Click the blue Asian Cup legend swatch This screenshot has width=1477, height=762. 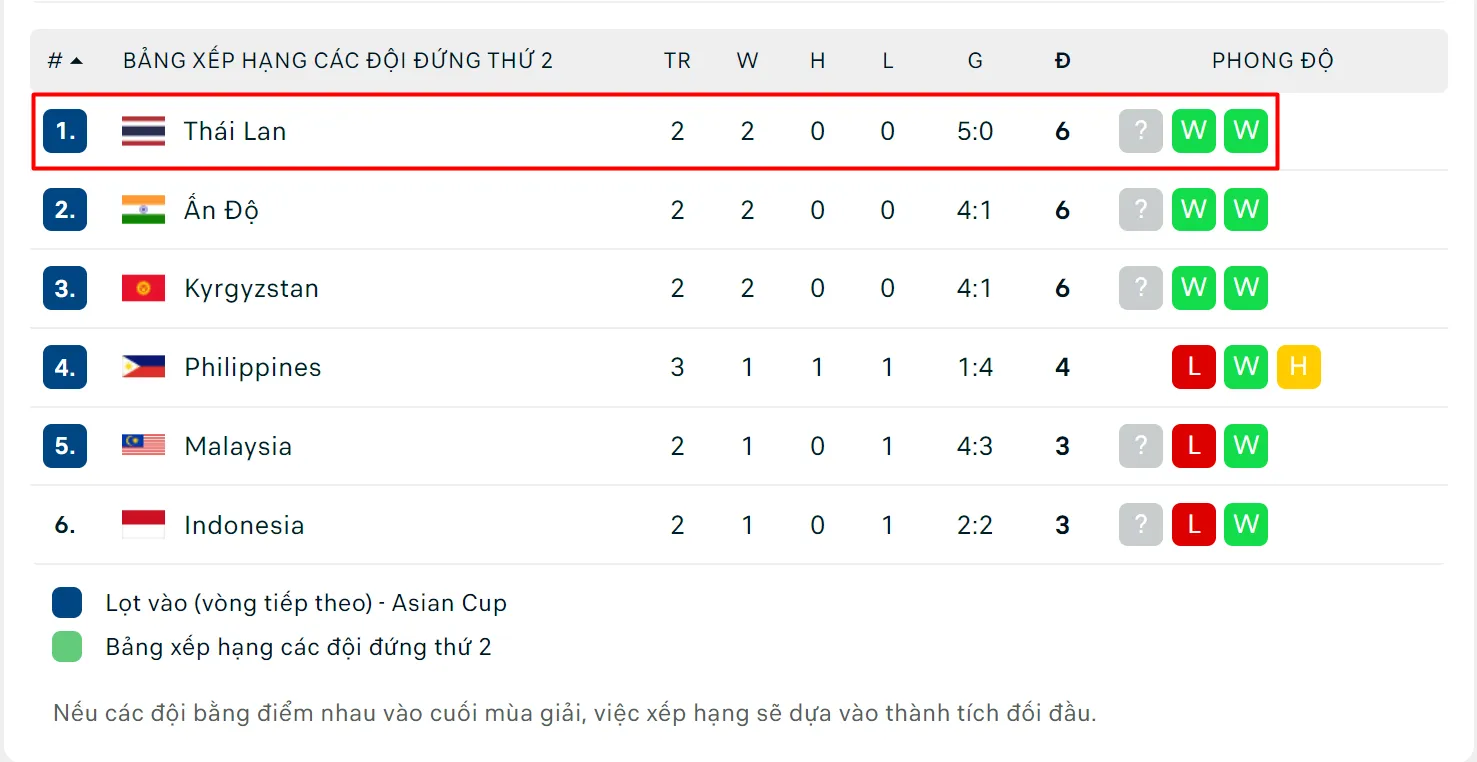click(x=67, y=603)
